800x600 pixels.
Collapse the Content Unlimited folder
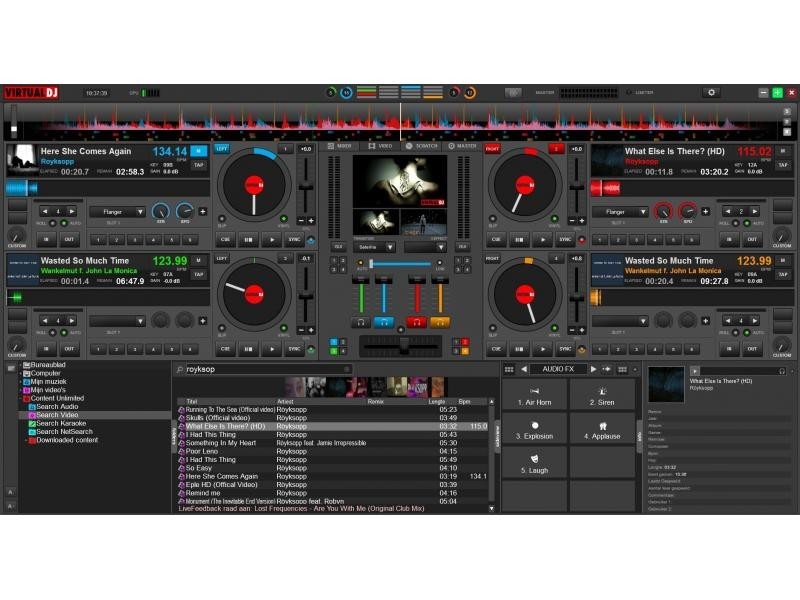[x=21, y=398]
